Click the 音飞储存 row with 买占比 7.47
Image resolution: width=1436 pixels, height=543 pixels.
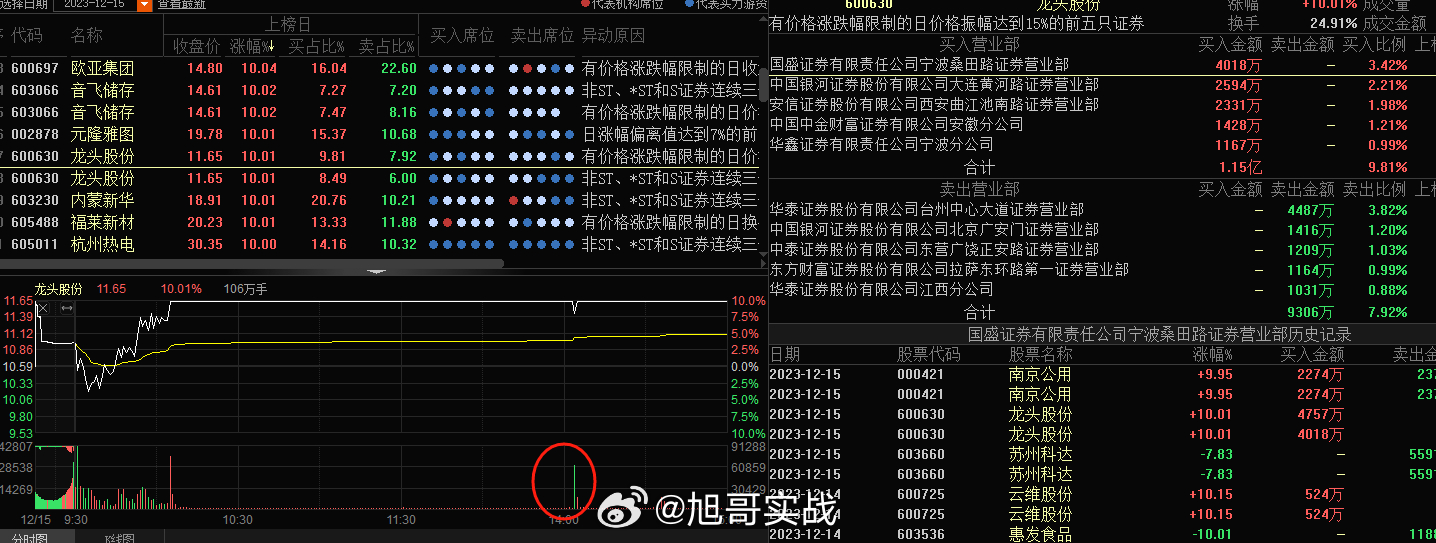click(380, 113)
